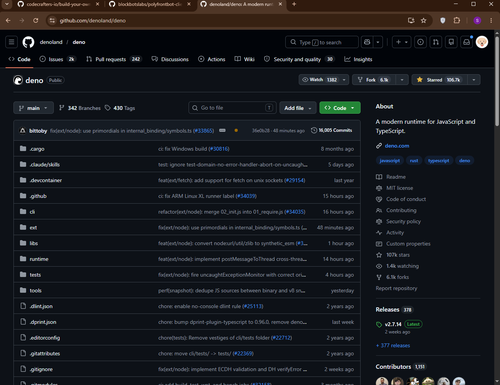The width and height of the screenshot is (500, 385).
Task: Click the Type / to search box
Action: 322,42
